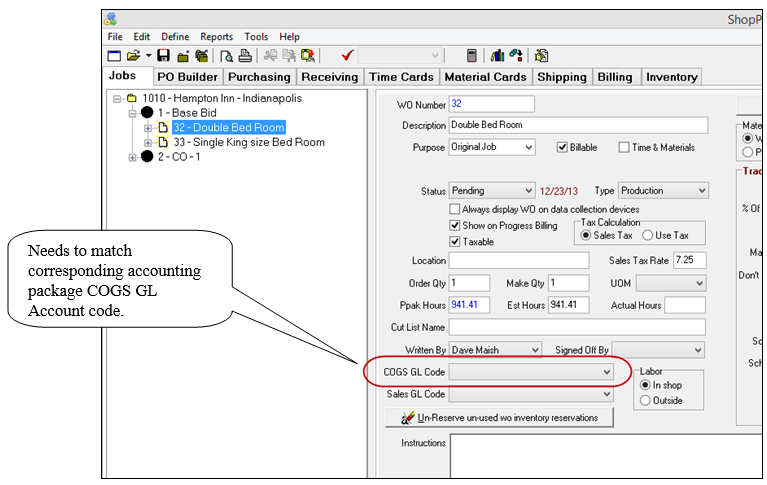
Task: Open the Reports menu
Action: tap(216, 37)
